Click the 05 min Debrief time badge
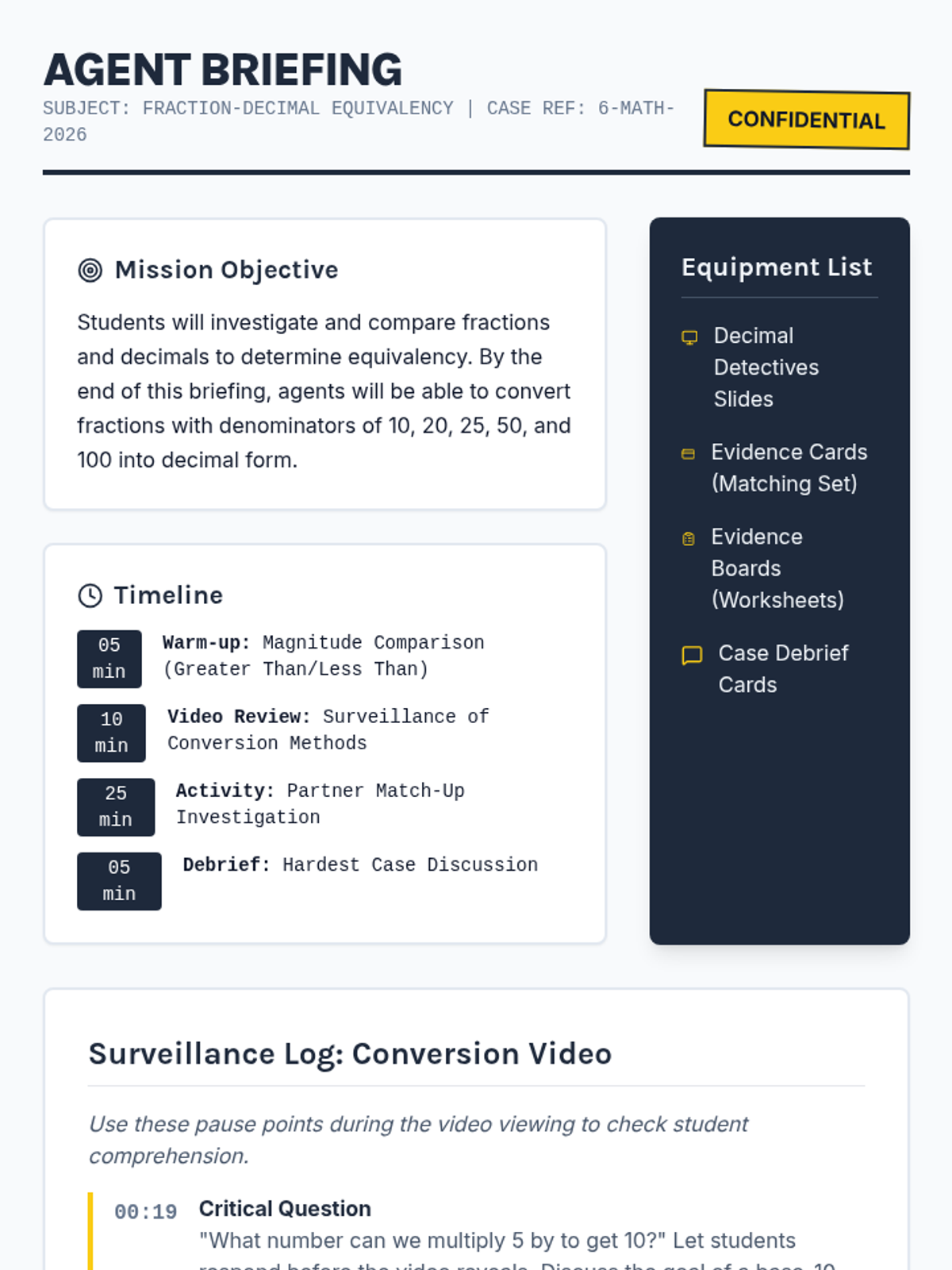The width and height of the screenshot is (952, 1270). pyautogui.click(x=119, y=881)
